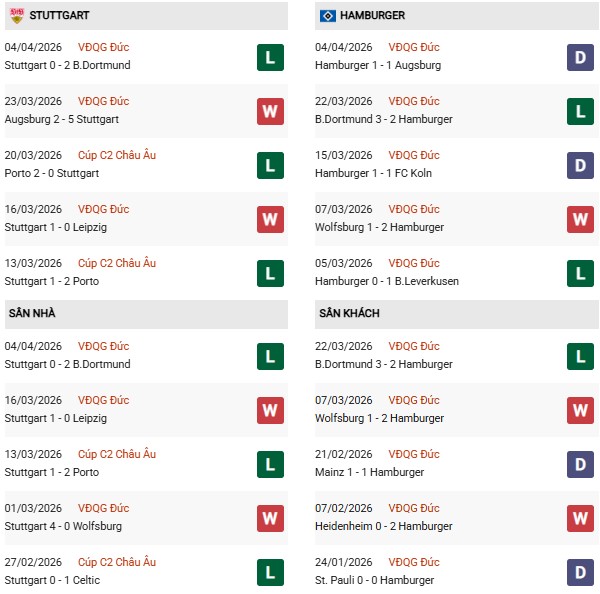Click the Stuttgart club logo icon
The image size is (600, 594).
pyautogui.click(x=16, y=16)
